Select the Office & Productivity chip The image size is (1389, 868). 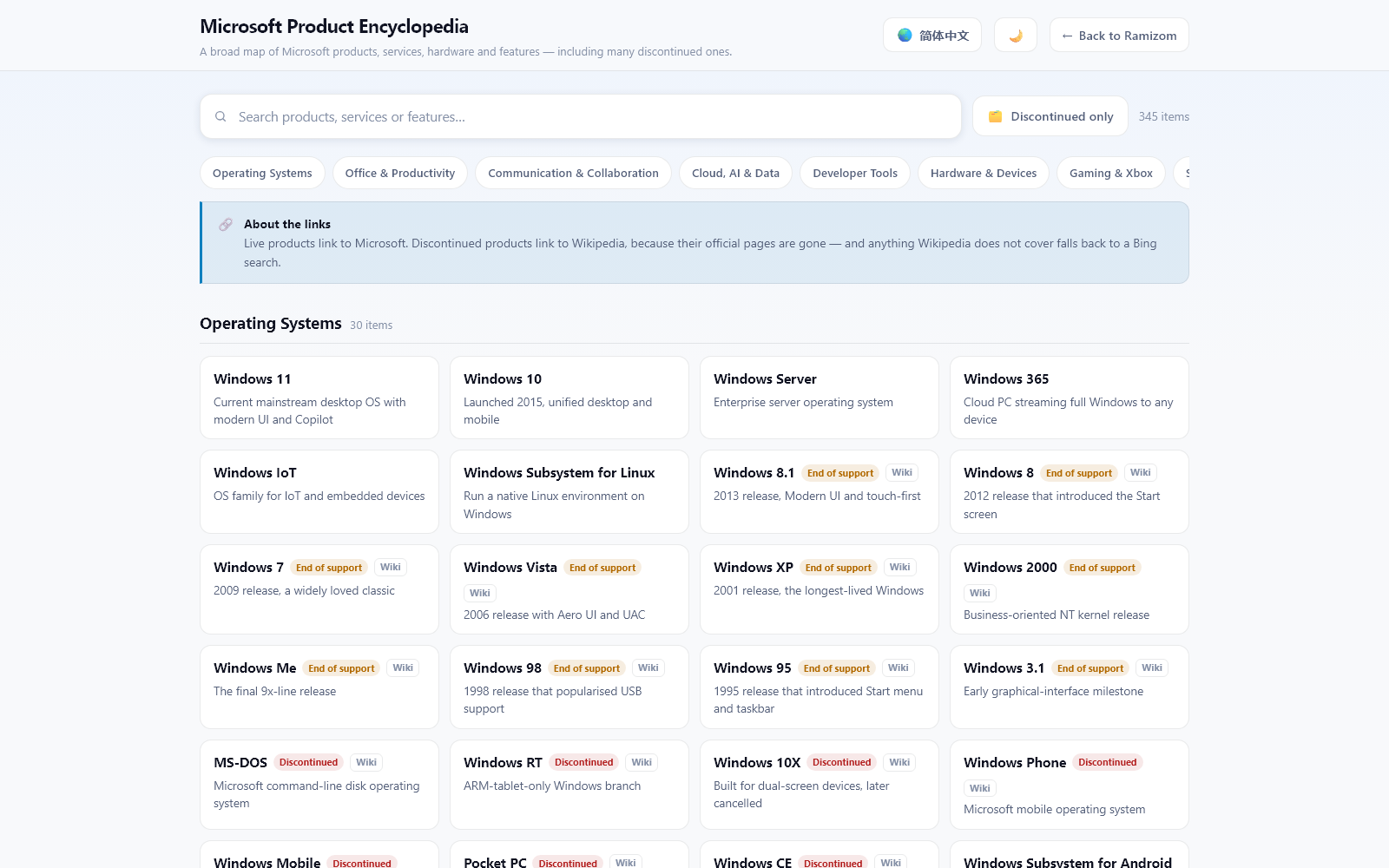tap(400, 173)
